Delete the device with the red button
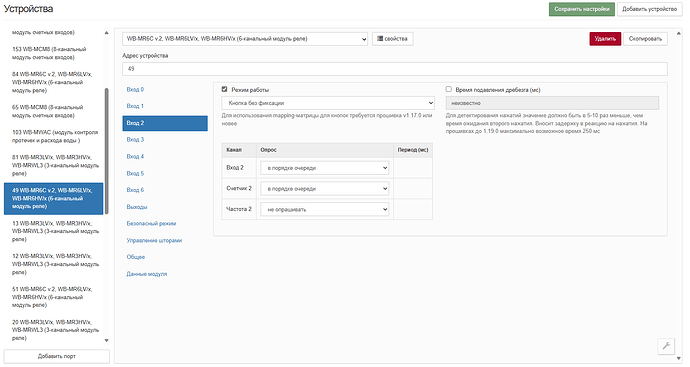Image resolution: width=690 pixels, height=367 pixels. coord(605,39)
